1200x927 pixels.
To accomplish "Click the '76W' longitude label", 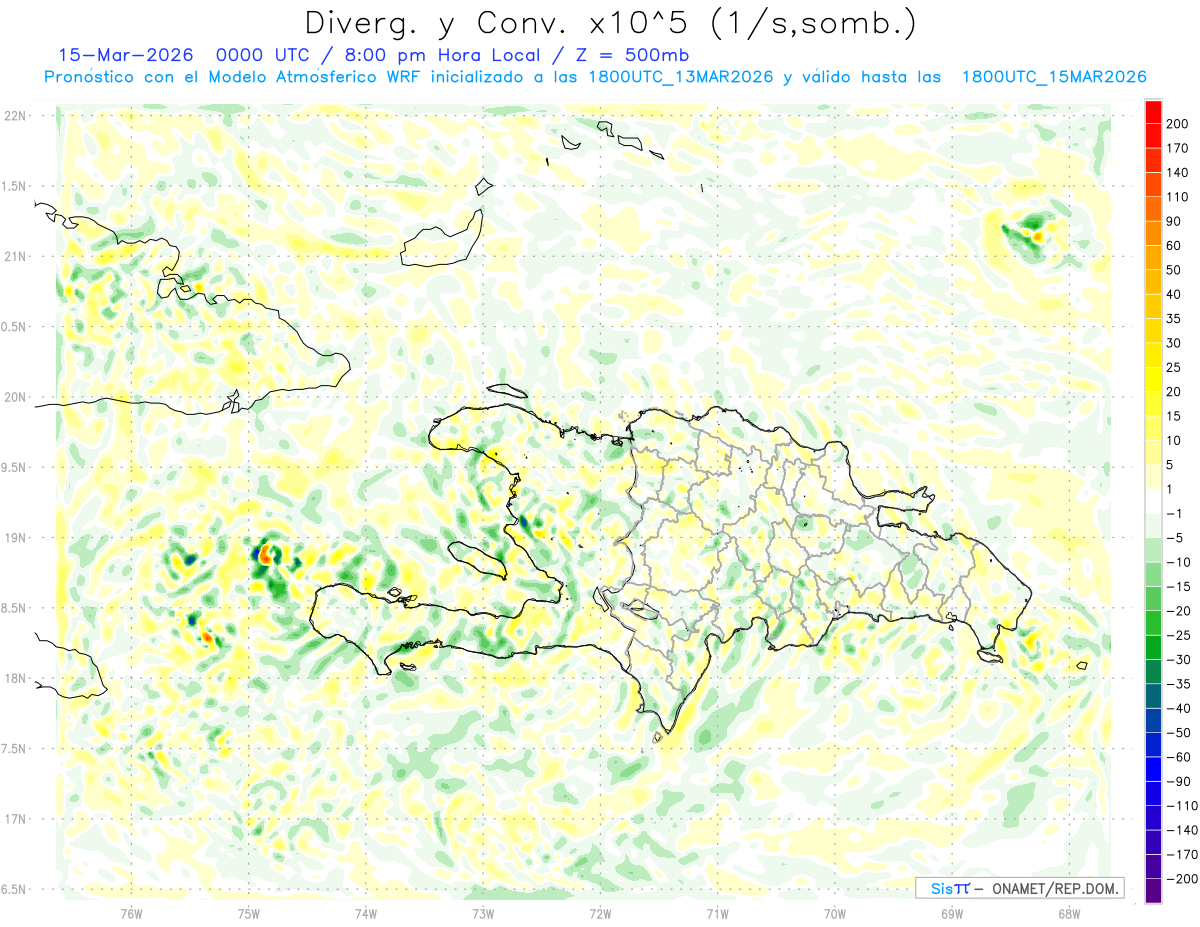I will point(131,914).
